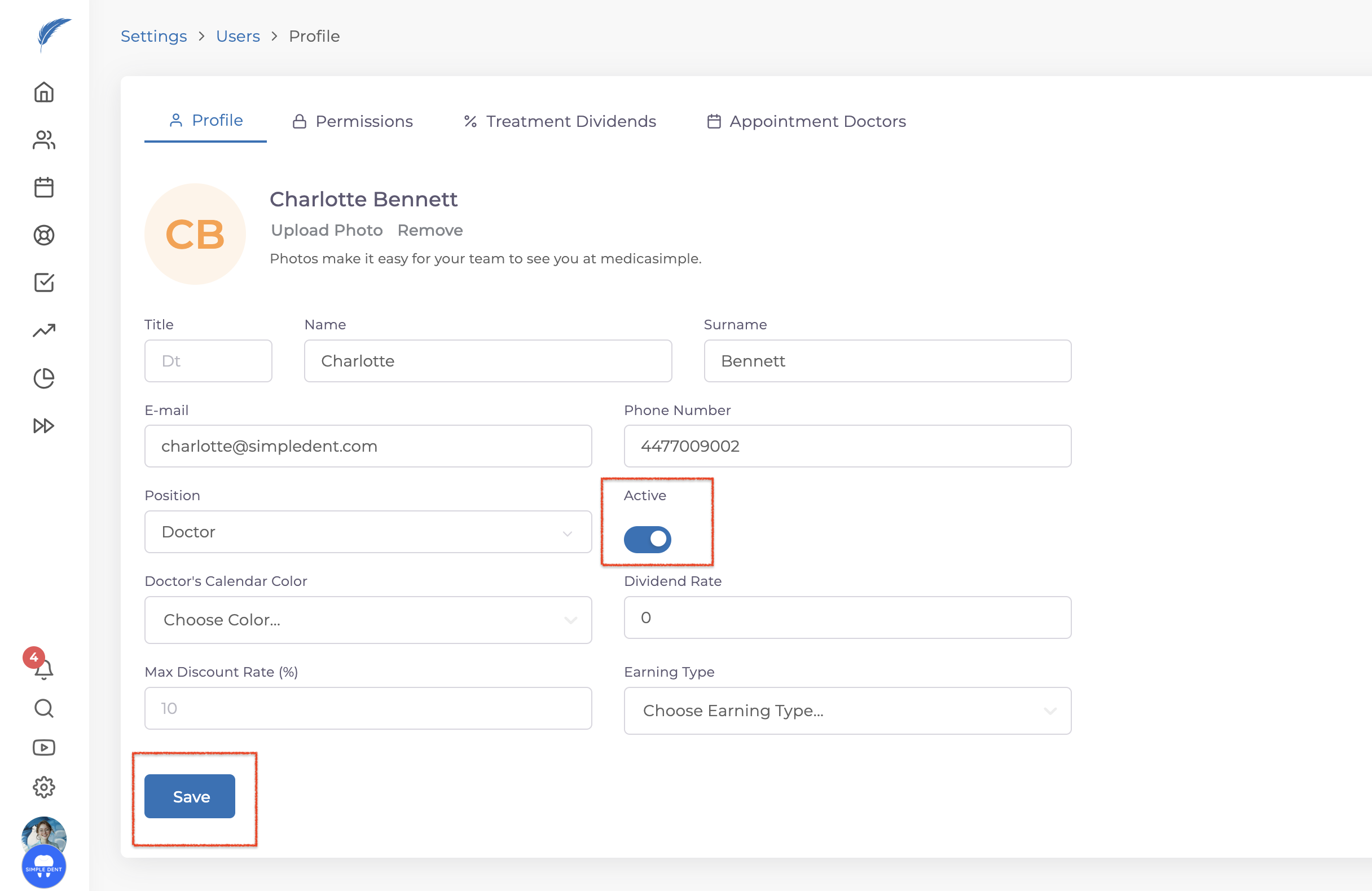Click the video tutorials play icon
Screen dimensions: 1372x891
pyautogui.click(x=44, y=748)
